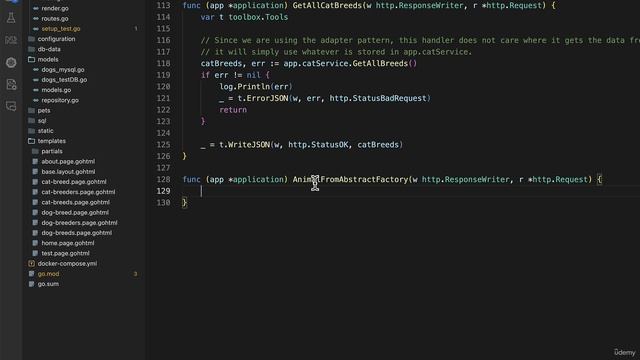Open the locked file icon view
This screenshot has height=360, width=640.
pos(11,84)
